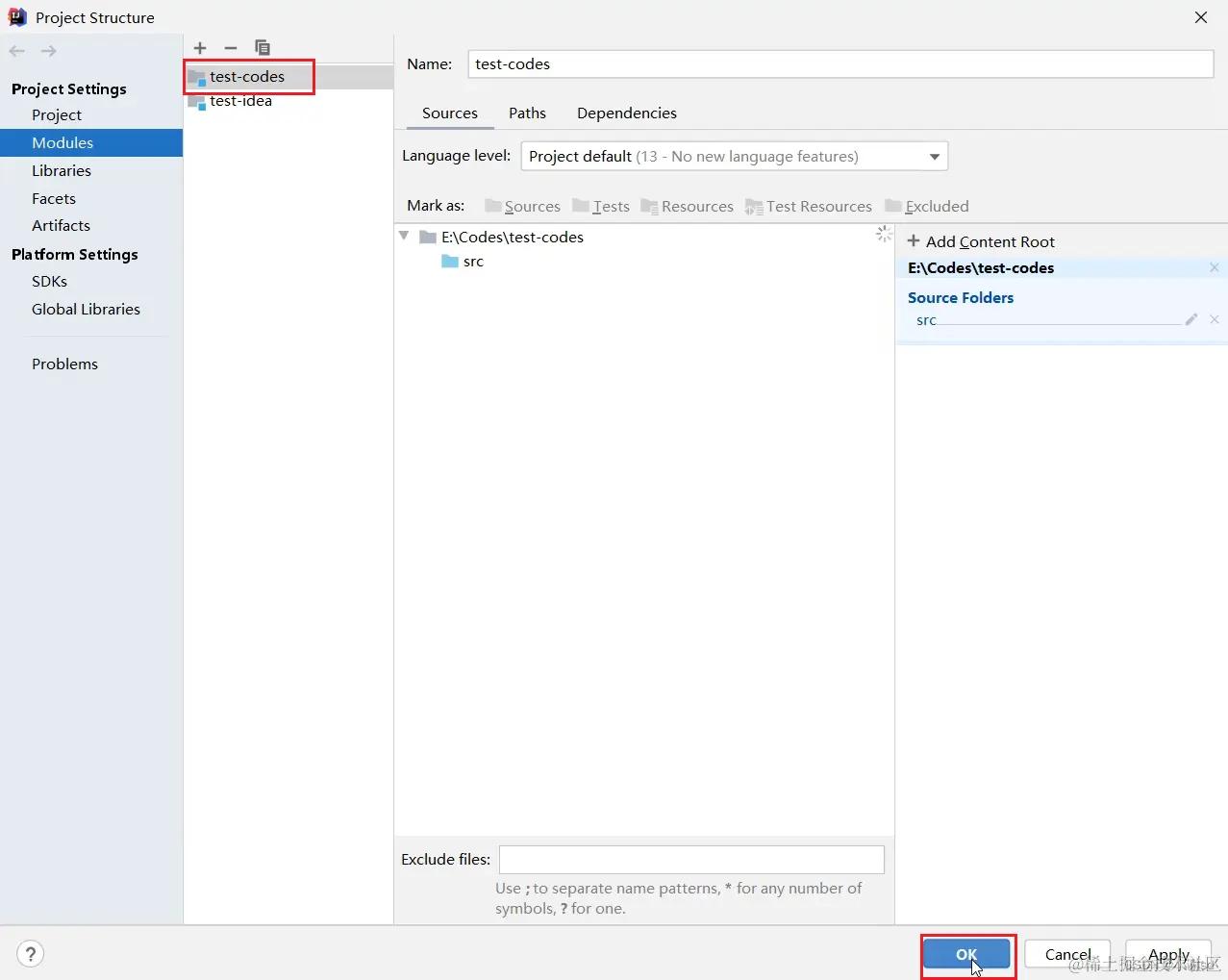
Task: Mark folder as Sources
Action: click(522, 206)
